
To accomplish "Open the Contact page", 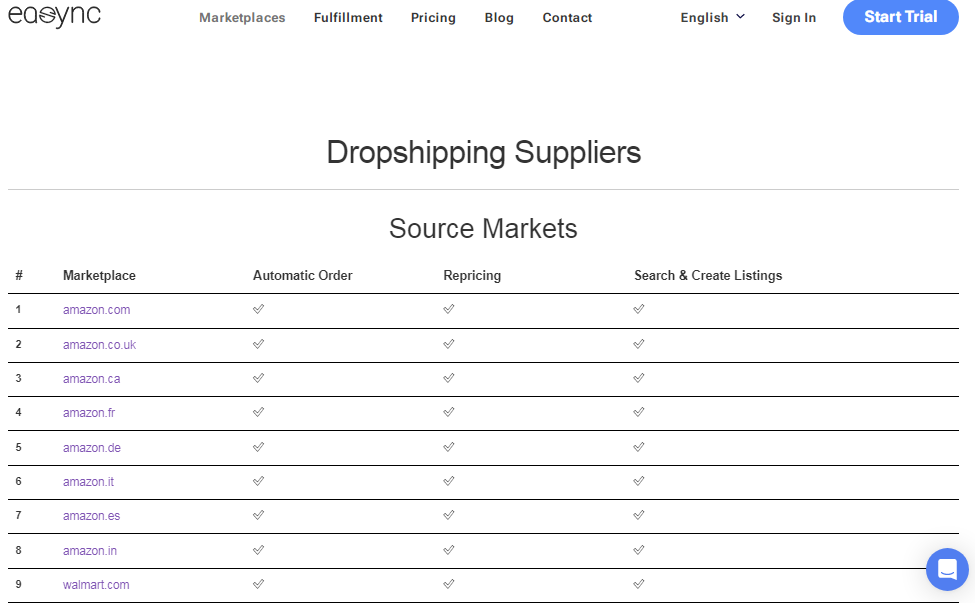I will tap(567, 17).
